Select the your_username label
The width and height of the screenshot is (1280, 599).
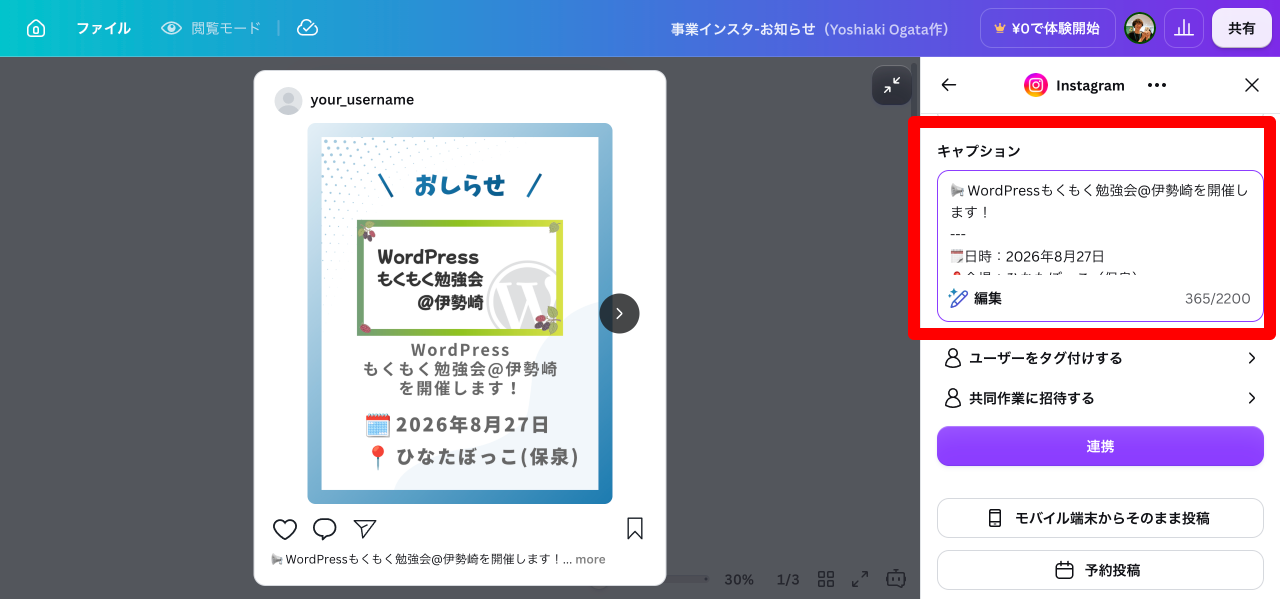(362, 100)
